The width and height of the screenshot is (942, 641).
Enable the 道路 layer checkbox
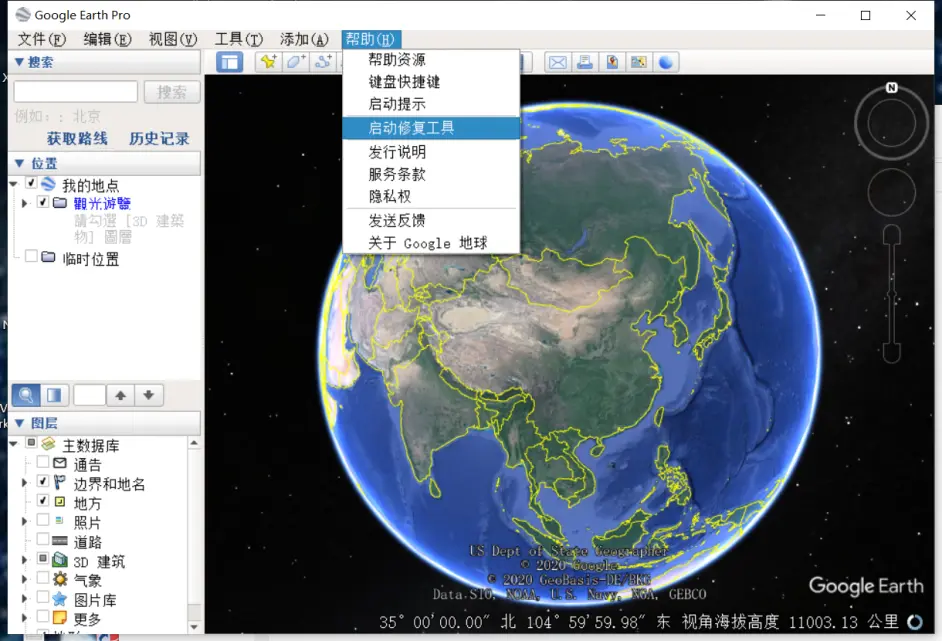(x=43, y=538)
